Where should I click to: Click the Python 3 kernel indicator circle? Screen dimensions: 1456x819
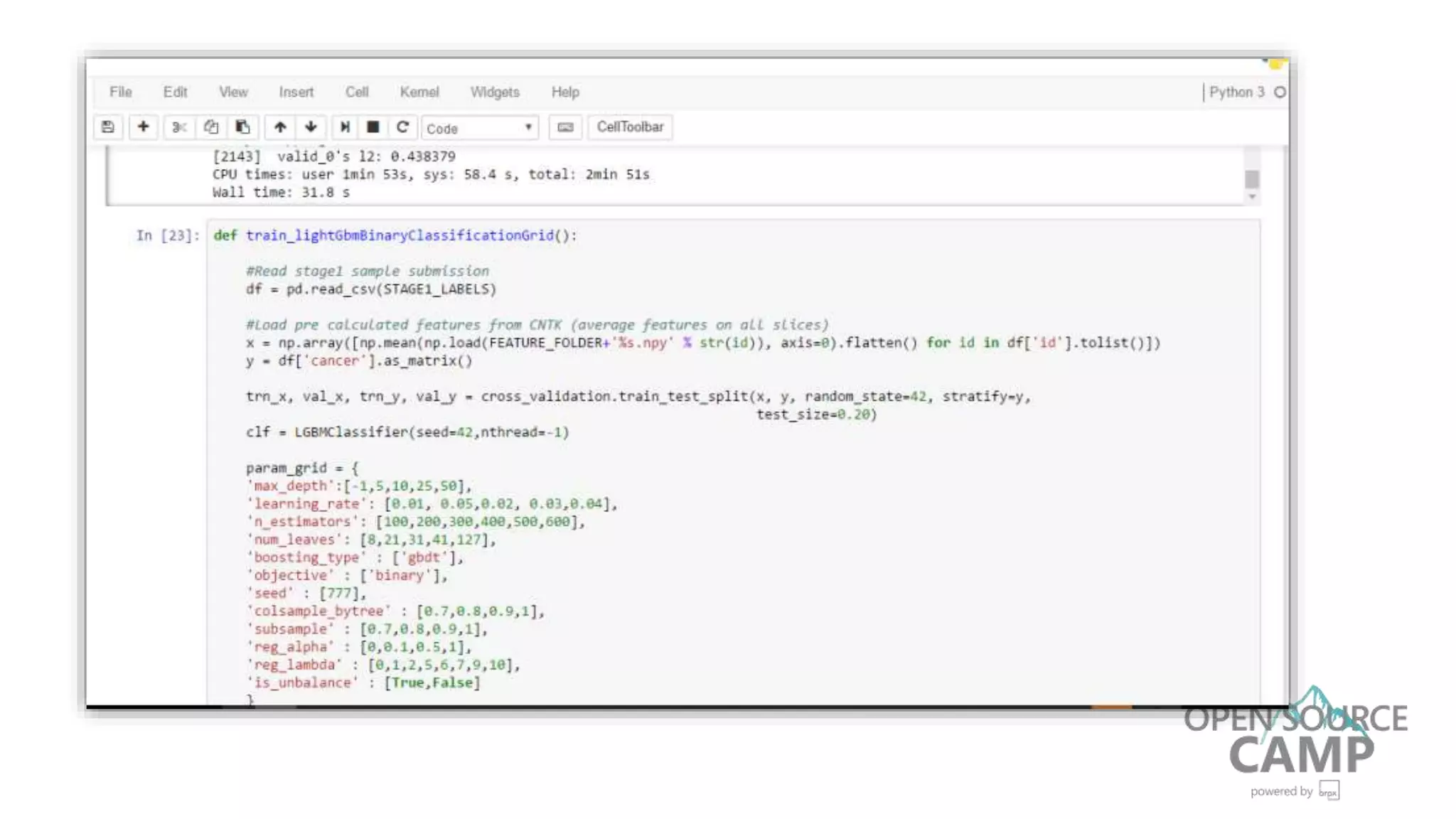click(1280, 92)
